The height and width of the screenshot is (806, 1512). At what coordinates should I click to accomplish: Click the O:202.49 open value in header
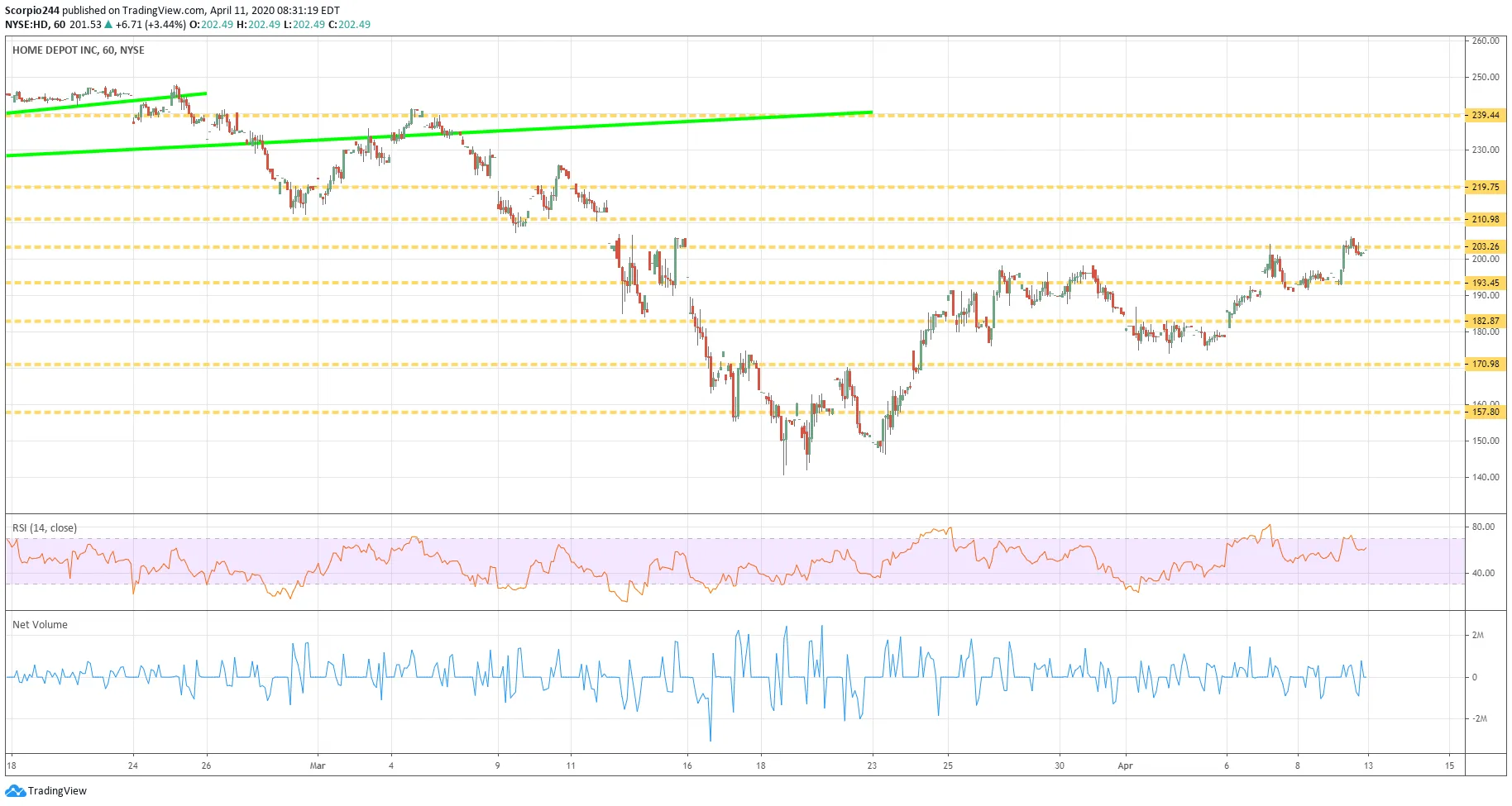[212, 25]
